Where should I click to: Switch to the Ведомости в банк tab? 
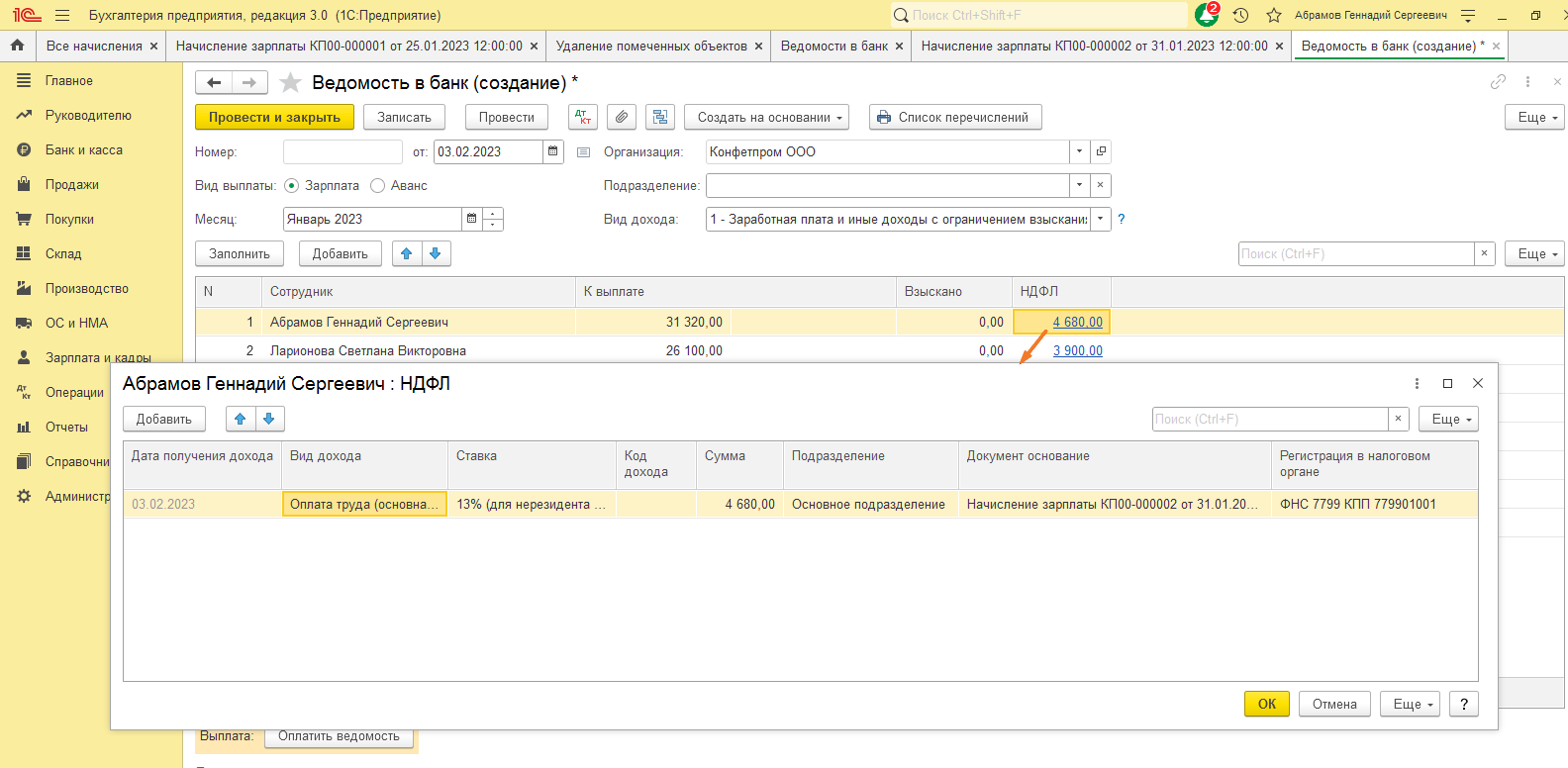click(x=833, y=46)
